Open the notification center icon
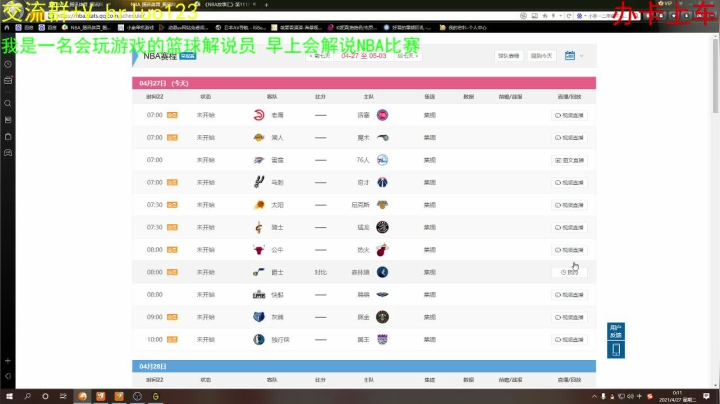 (x=706, y=396)
